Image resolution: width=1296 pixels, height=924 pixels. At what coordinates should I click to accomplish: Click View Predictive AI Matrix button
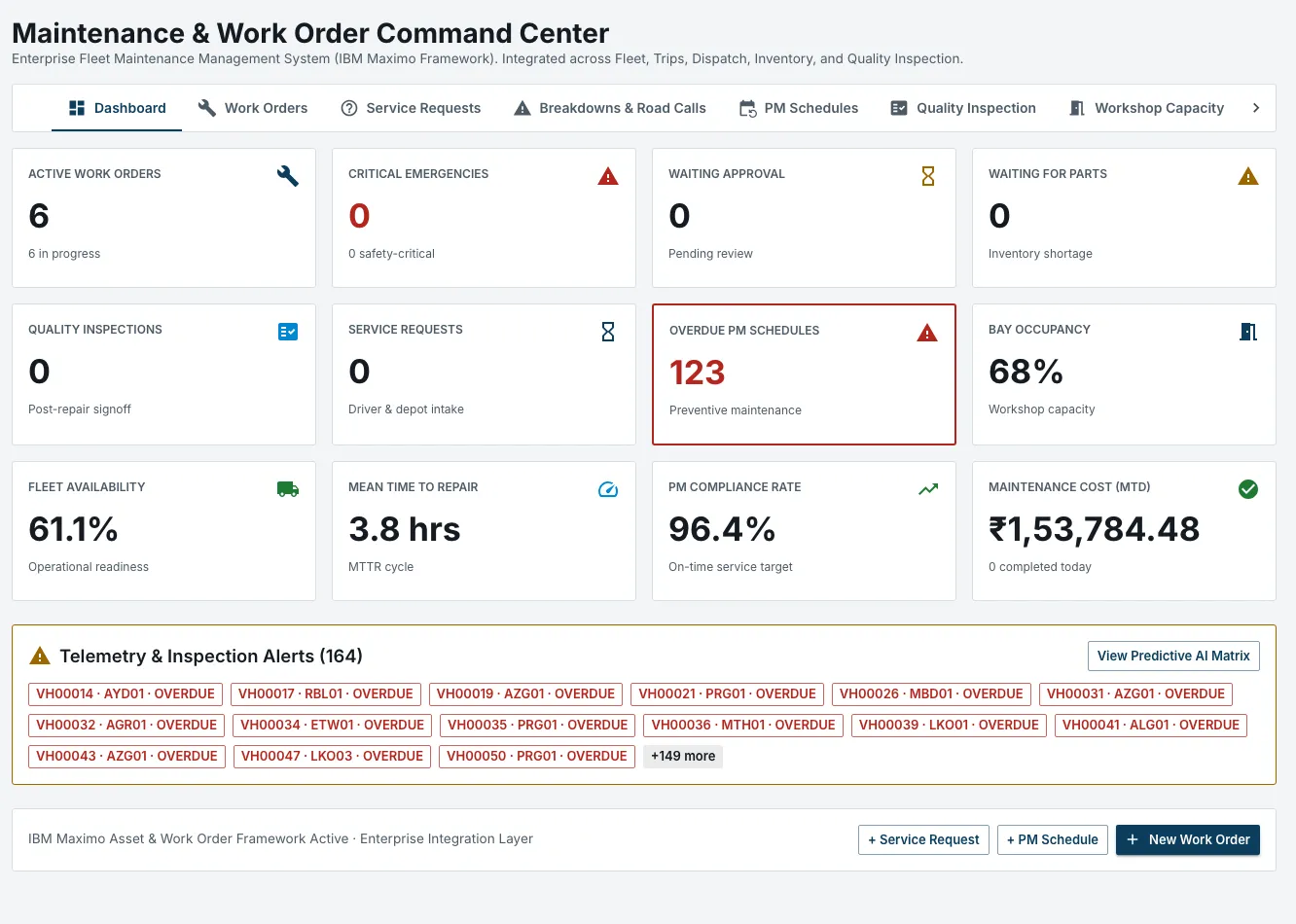[1173, 656]
